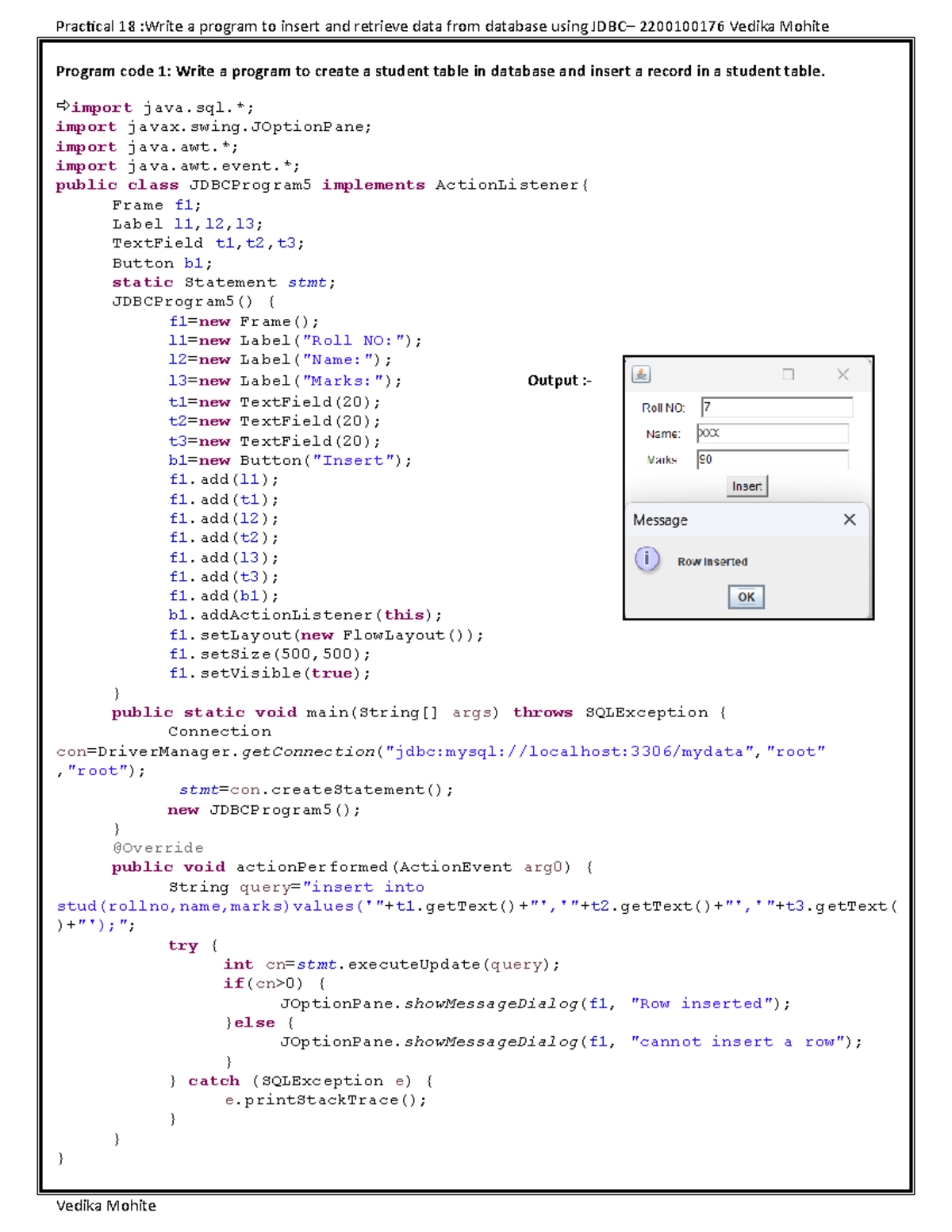Image resolution: width=952 pixels, height=1232 pixels.
Task: Click 'public void actionPerformed' line
Action: point(352,867)
